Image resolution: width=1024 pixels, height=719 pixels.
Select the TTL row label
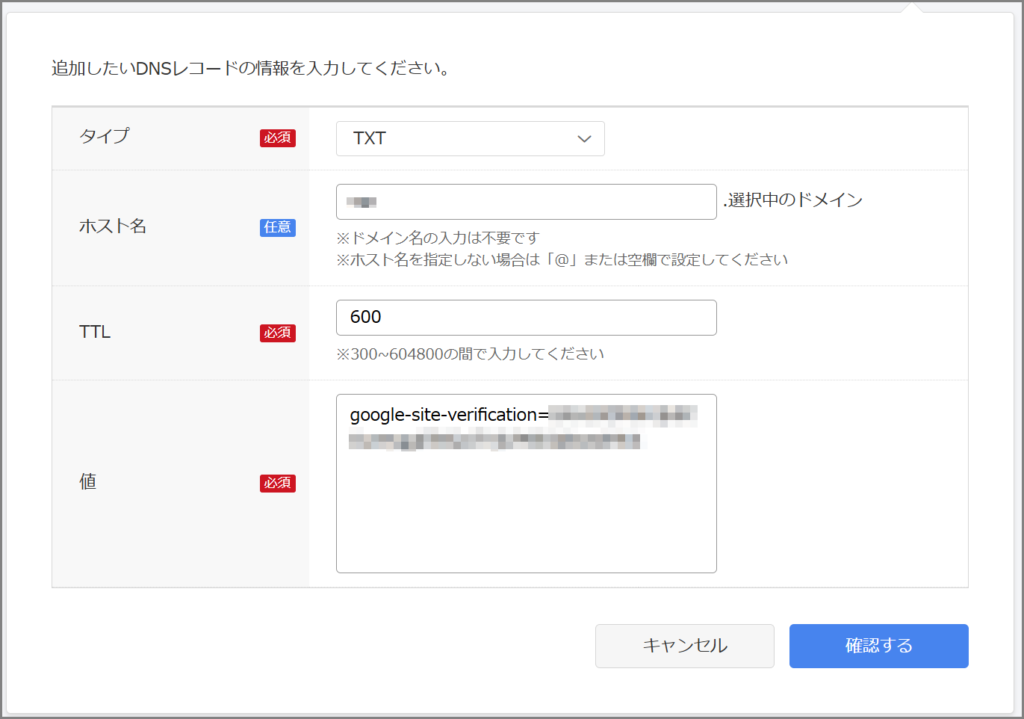pos(95,332)
